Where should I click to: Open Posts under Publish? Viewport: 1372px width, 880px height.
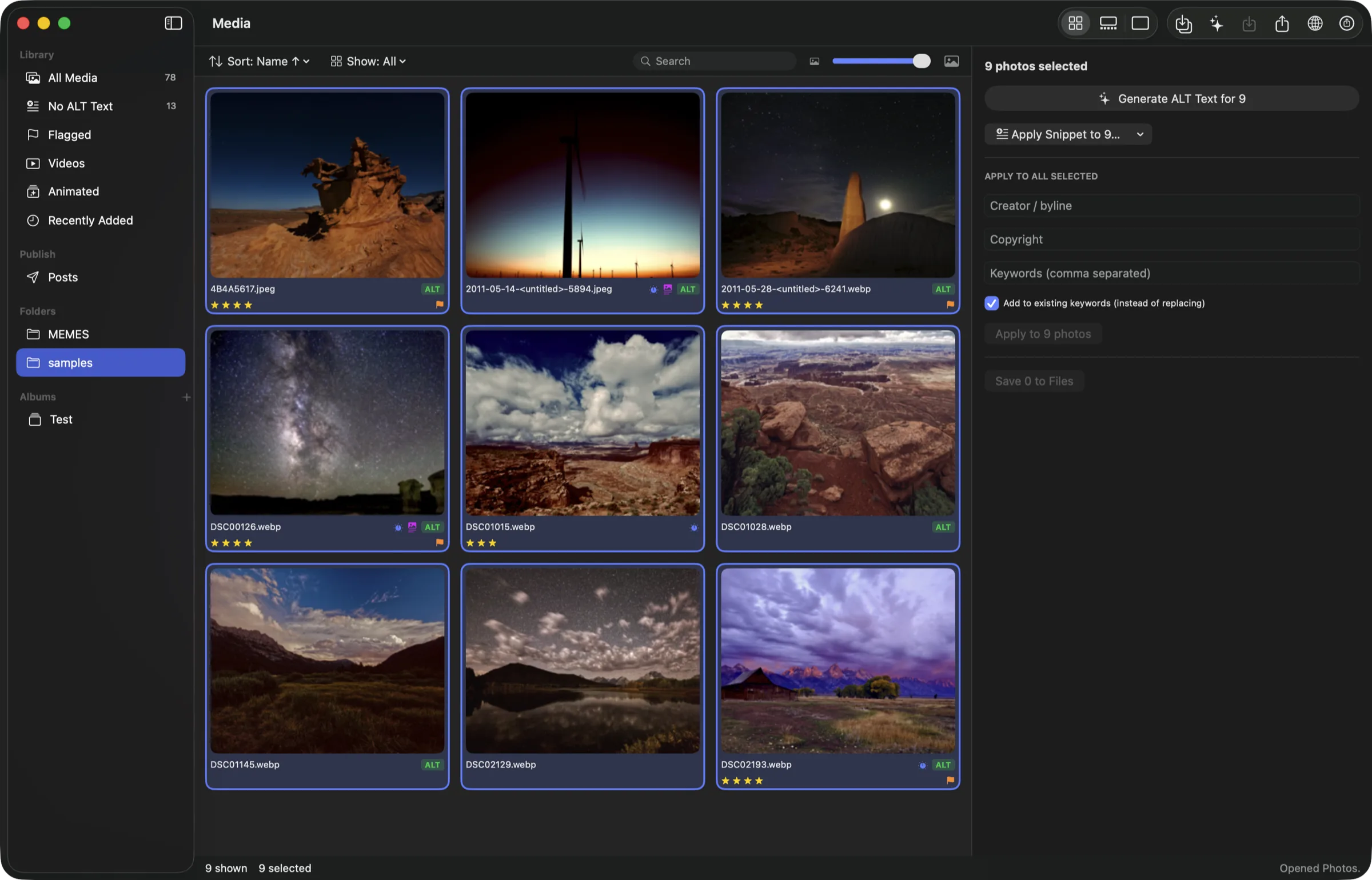tap(101, 277)
